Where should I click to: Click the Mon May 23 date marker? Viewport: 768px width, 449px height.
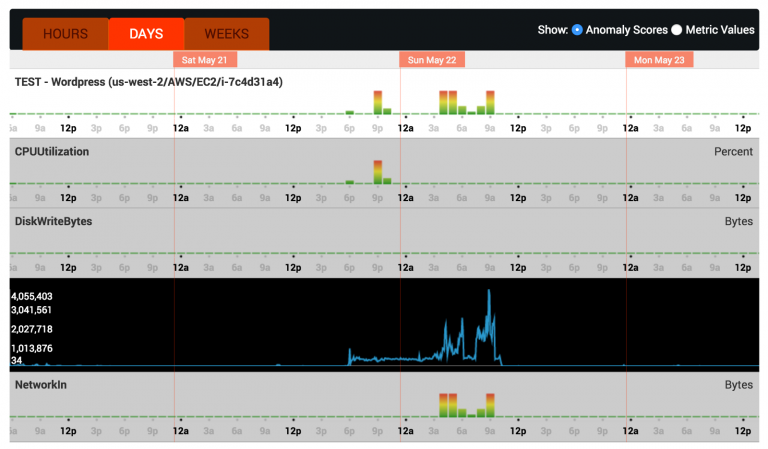[658, 60]
